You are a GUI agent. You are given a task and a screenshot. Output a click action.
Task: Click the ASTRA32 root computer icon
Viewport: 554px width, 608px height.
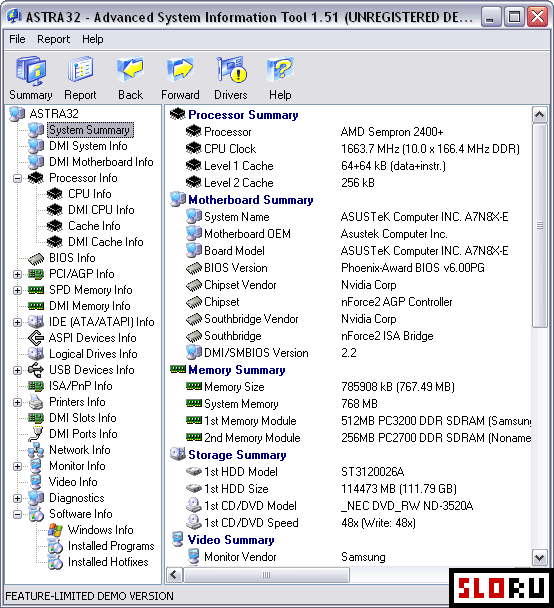coord(17,114)
